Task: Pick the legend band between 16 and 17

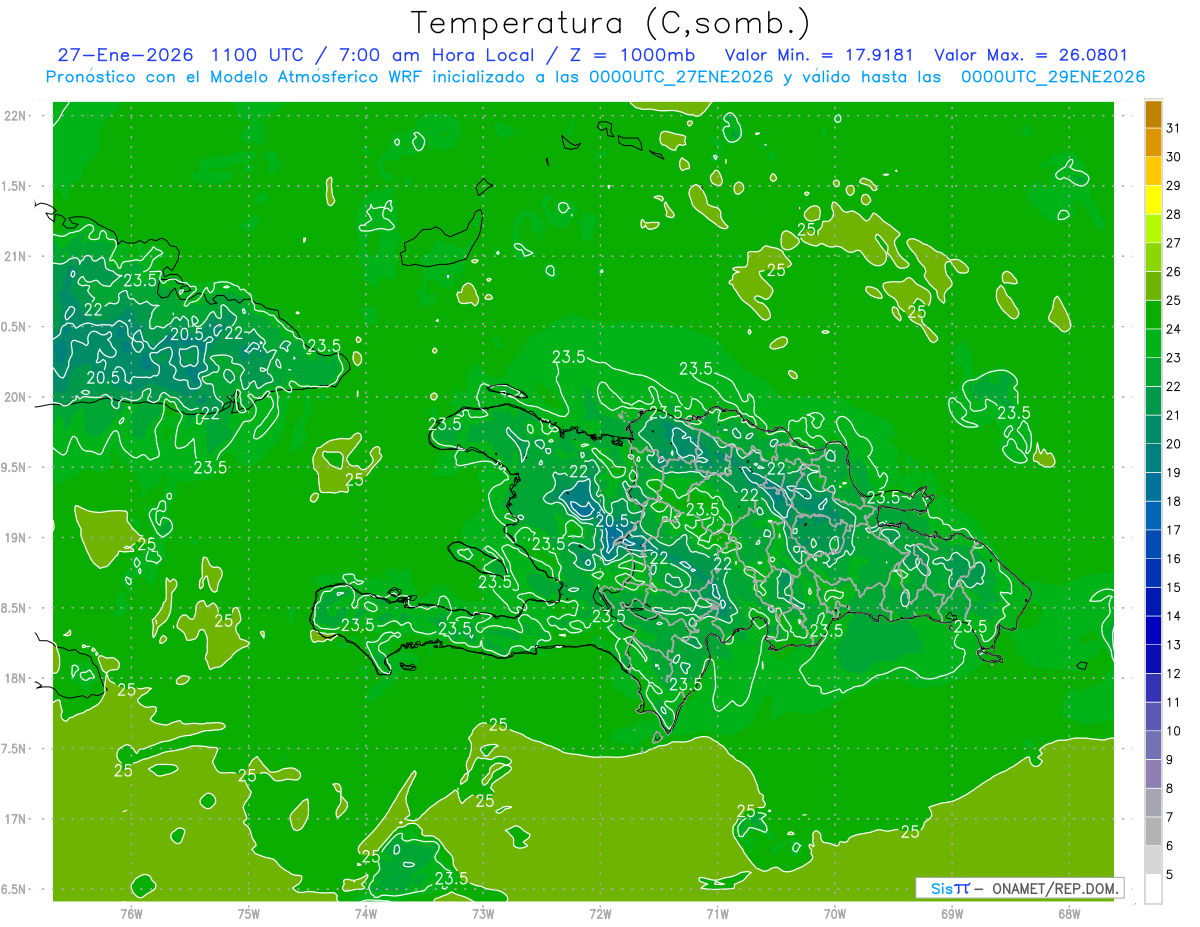Action: [1153, 544]
